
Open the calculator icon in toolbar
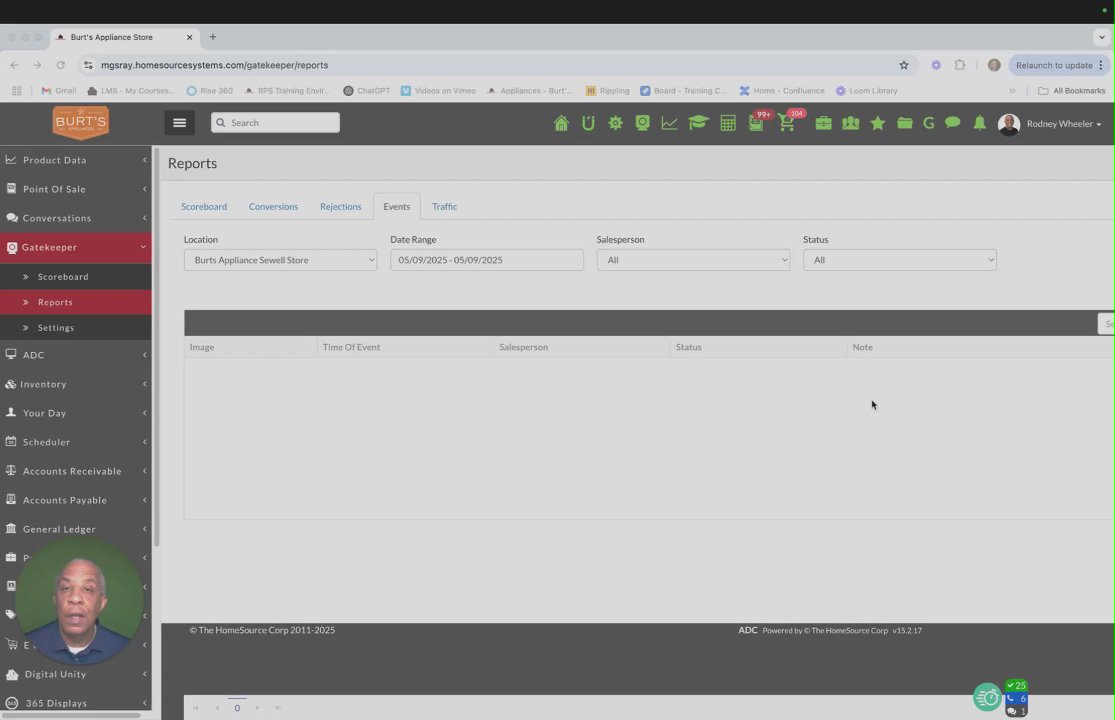(x=727, y=123)
